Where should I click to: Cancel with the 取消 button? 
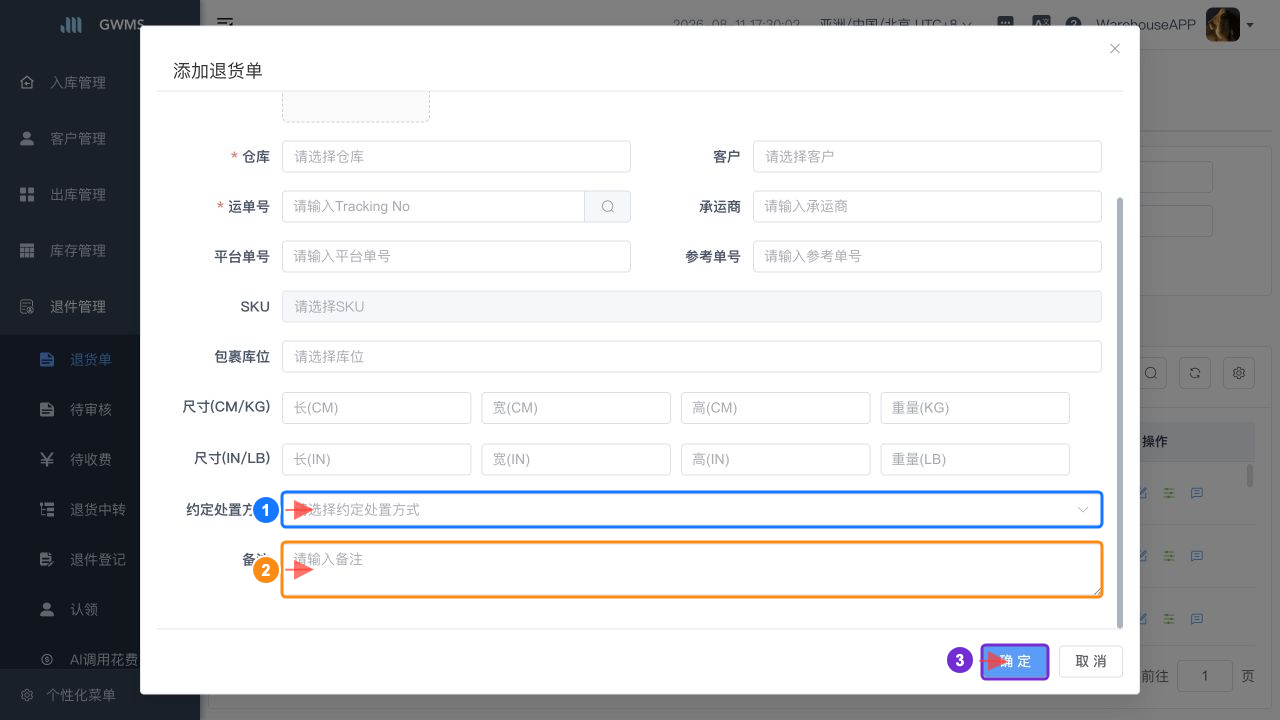pyautogui.click(x=1091, y=661)
